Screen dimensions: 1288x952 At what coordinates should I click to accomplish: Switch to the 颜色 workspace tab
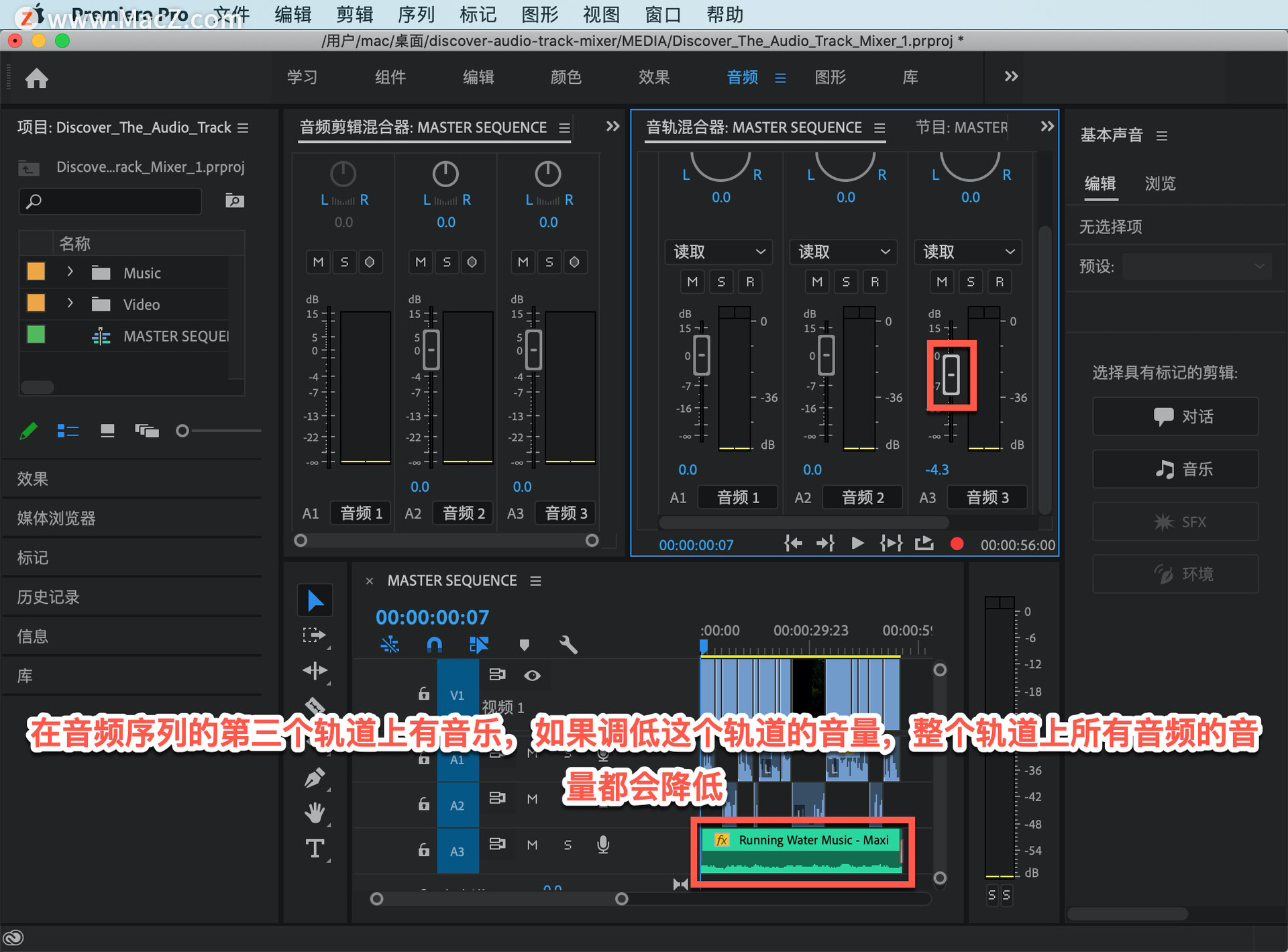click(x=566, y=77)
